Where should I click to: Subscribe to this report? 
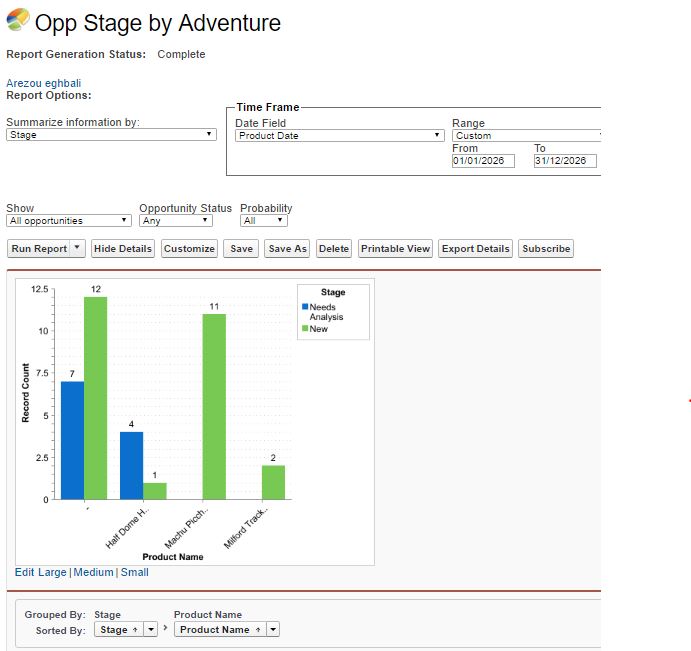tap(546, 249)
